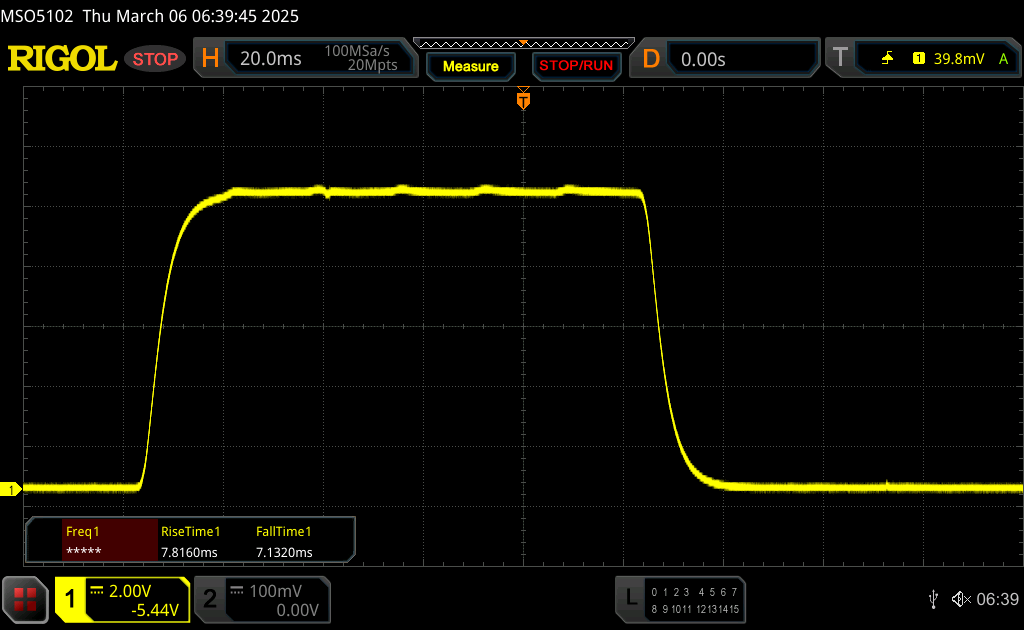The height and width of the screenshot is (630, 1024).
Task: Click the orange T trigger position marker
Action: click(523, 100)
